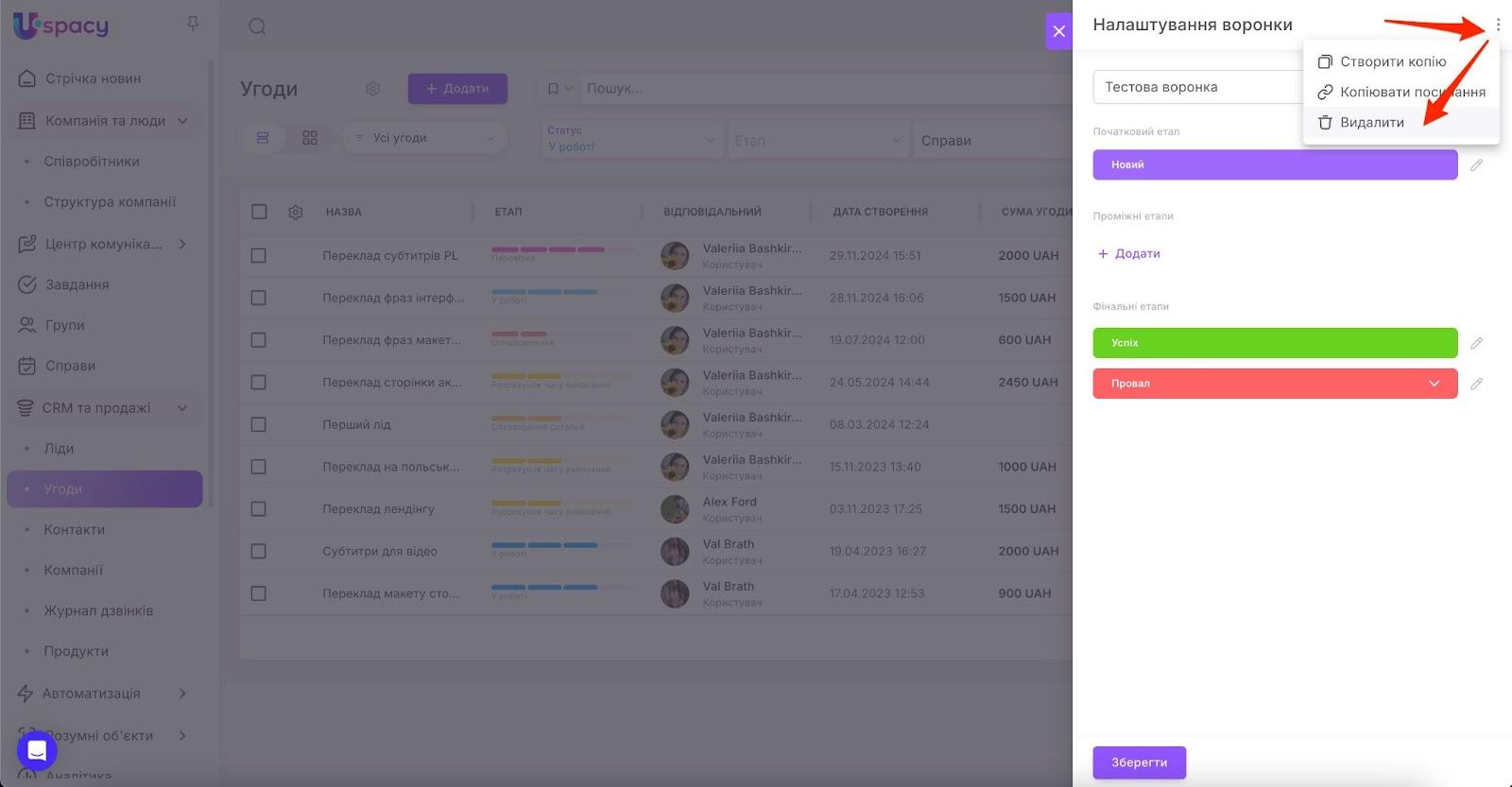Open Співробітники in sidebar
The height and width of the screenshot is (787, 1512).
point(92,162)
